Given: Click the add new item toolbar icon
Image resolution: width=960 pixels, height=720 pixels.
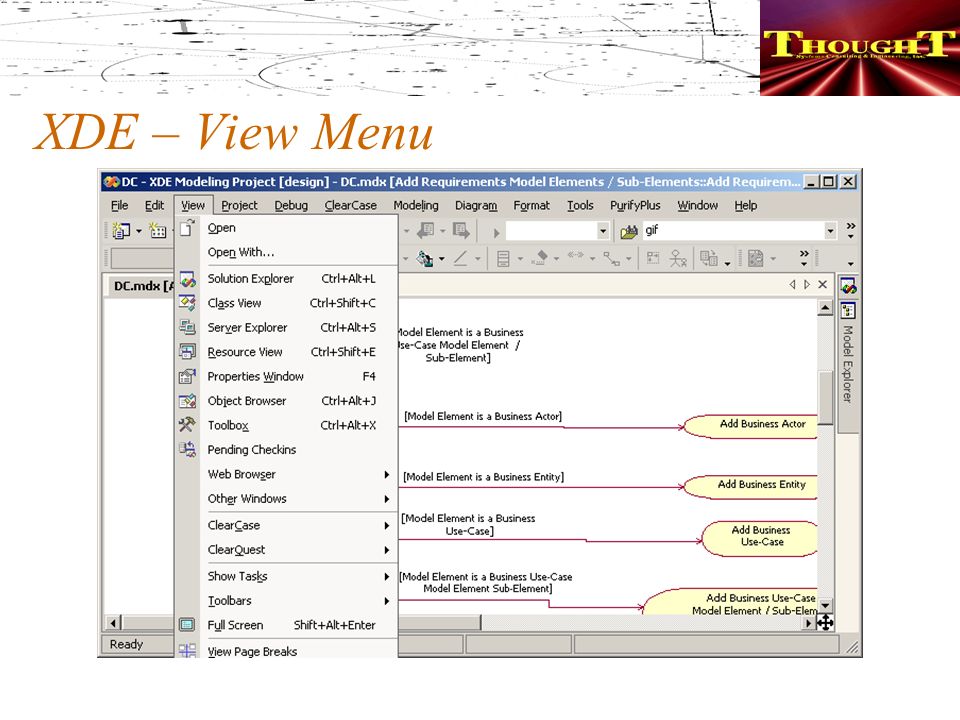Looking at the screenshot, I should coord(158,230).
